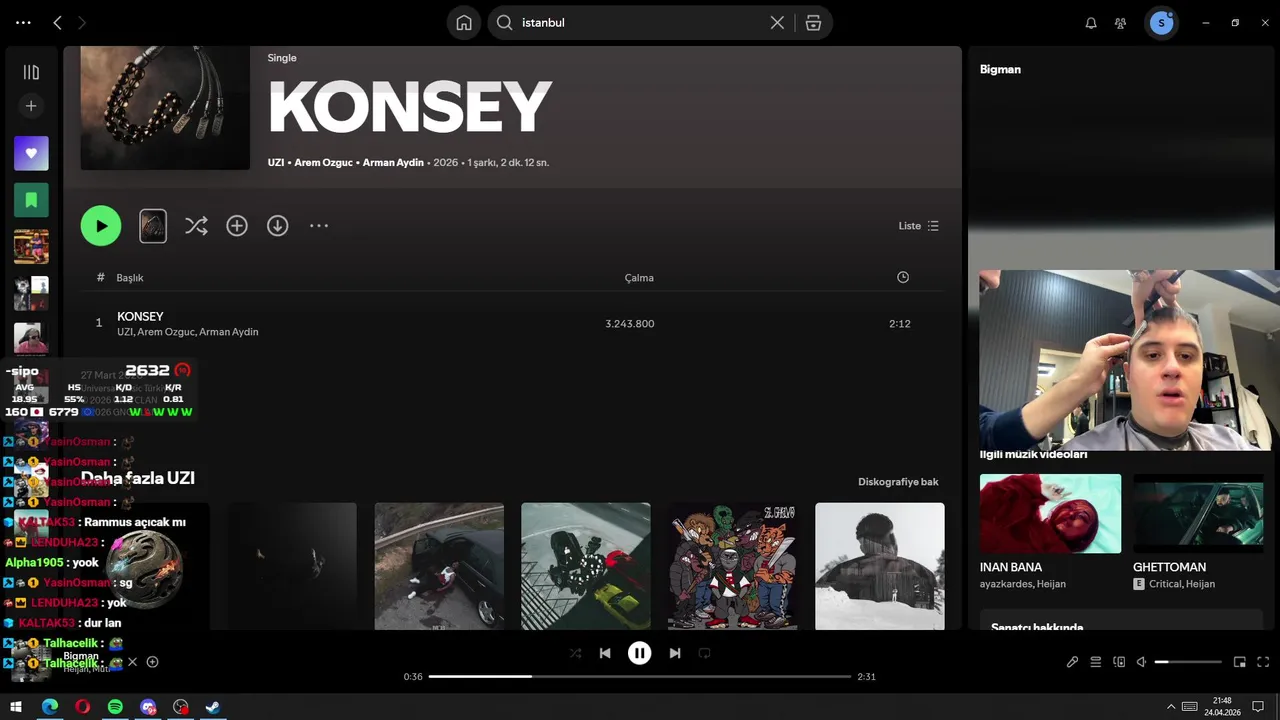Viewport: 1280px width, 720px height.
Task: Open the profile account menu
Action: pos(1161,23)
